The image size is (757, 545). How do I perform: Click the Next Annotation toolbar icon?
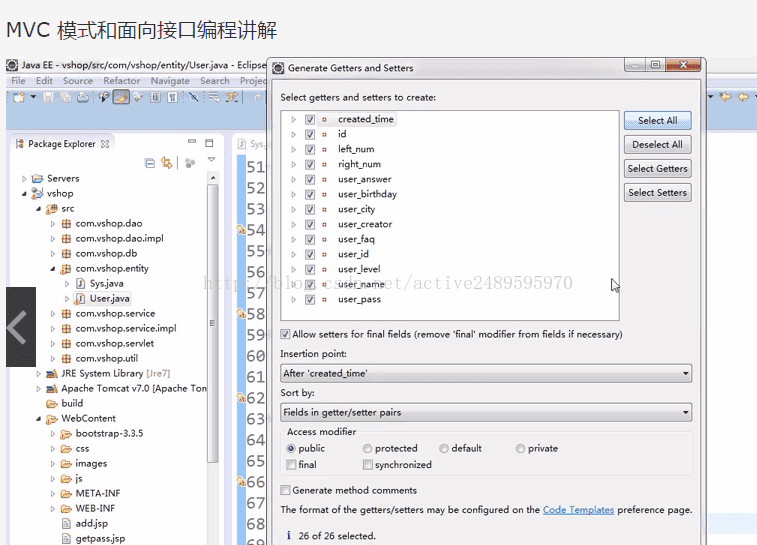click(232, 97)
